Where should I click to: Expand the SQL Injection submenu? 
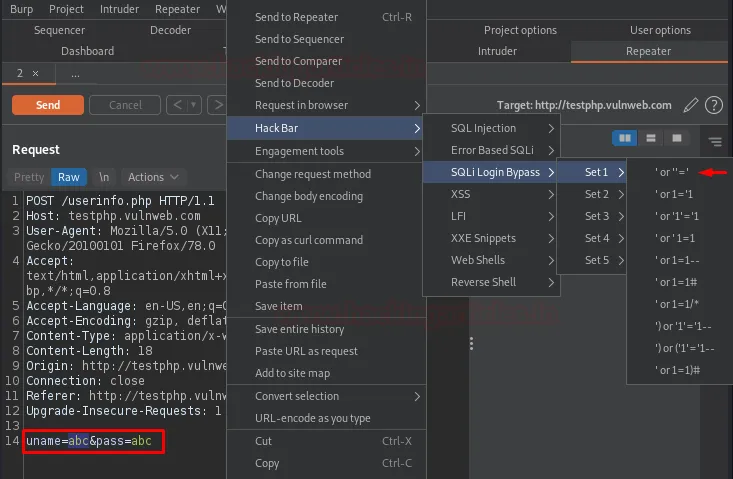point(491,128)
